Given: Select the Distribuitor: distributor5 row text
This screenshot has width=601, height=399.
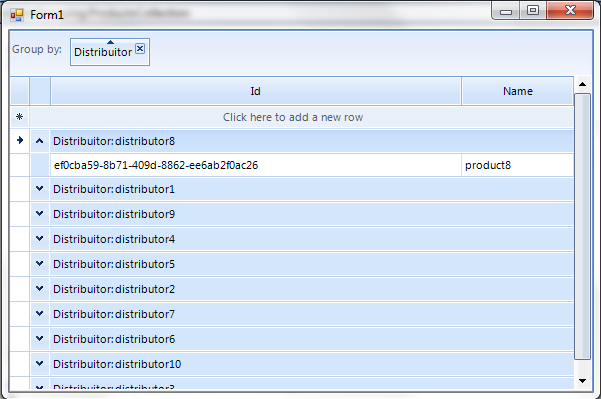Looking at the screenshot, I should pos(114,264).
